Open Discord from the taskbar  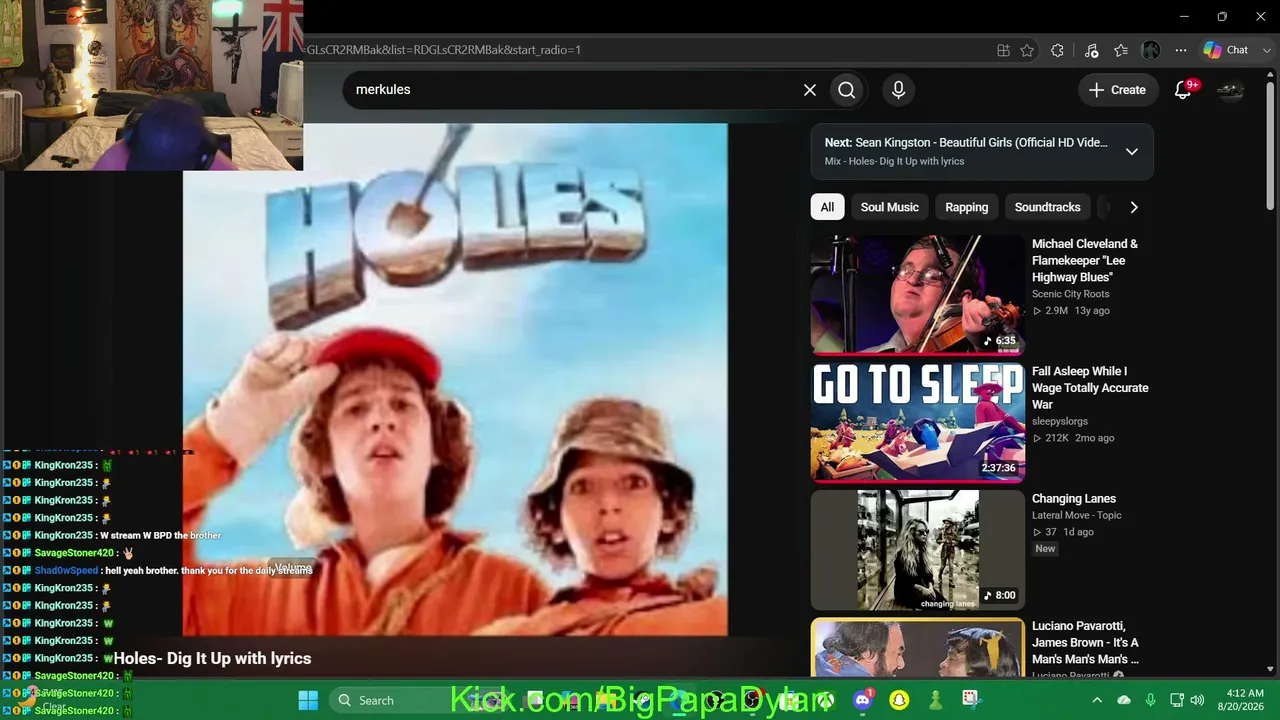tap(864, 700)
